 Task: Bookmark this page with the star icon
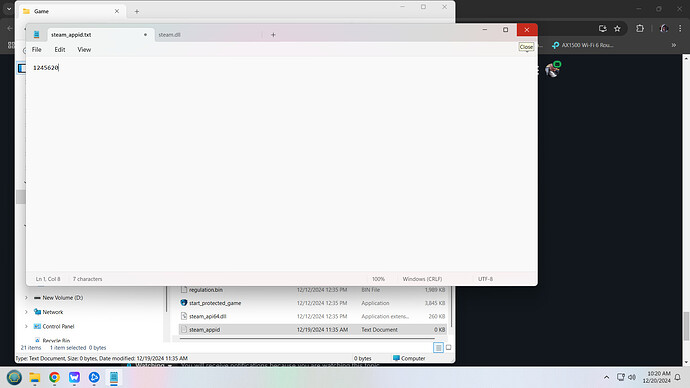(617, 29)
